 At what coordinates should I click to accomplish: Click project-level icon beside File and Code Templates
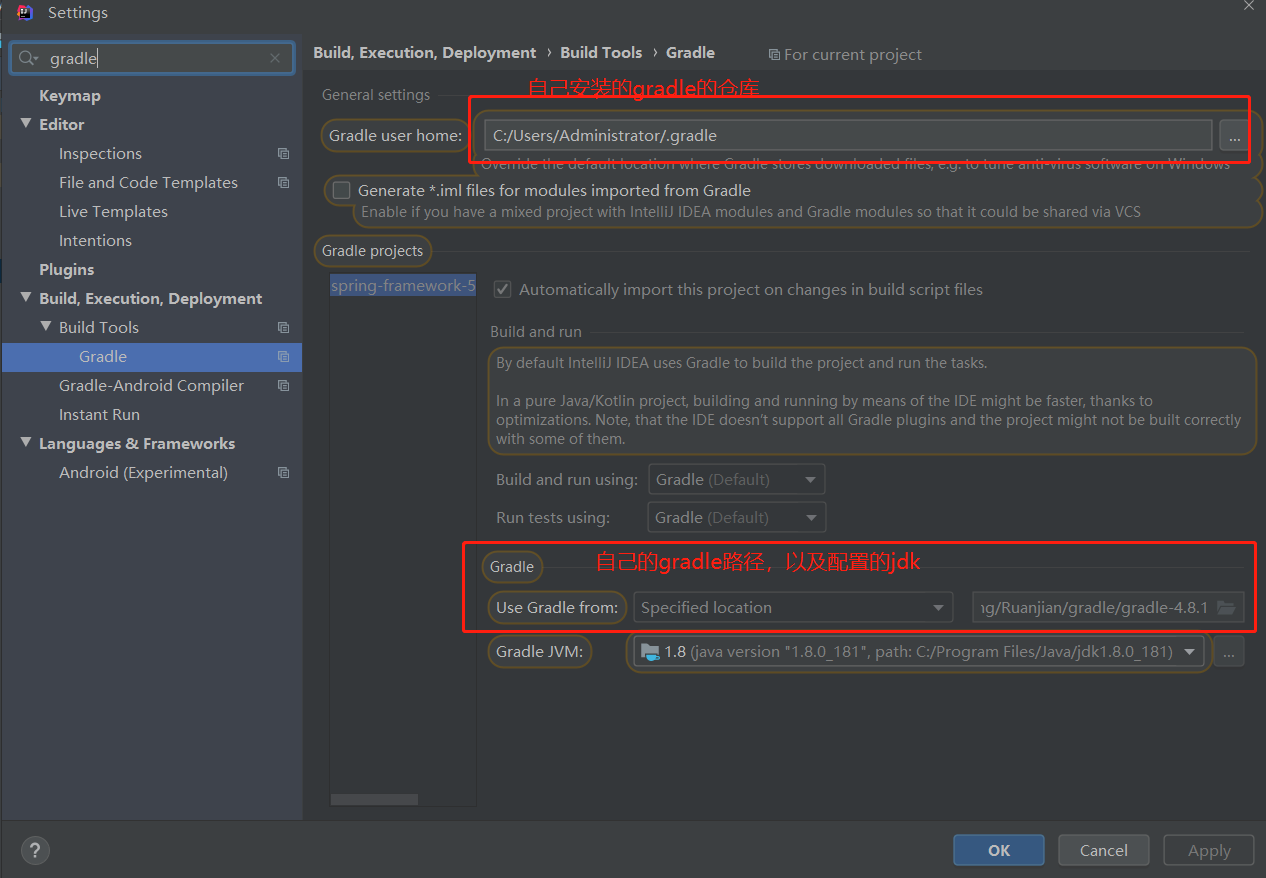pos(284,183)
